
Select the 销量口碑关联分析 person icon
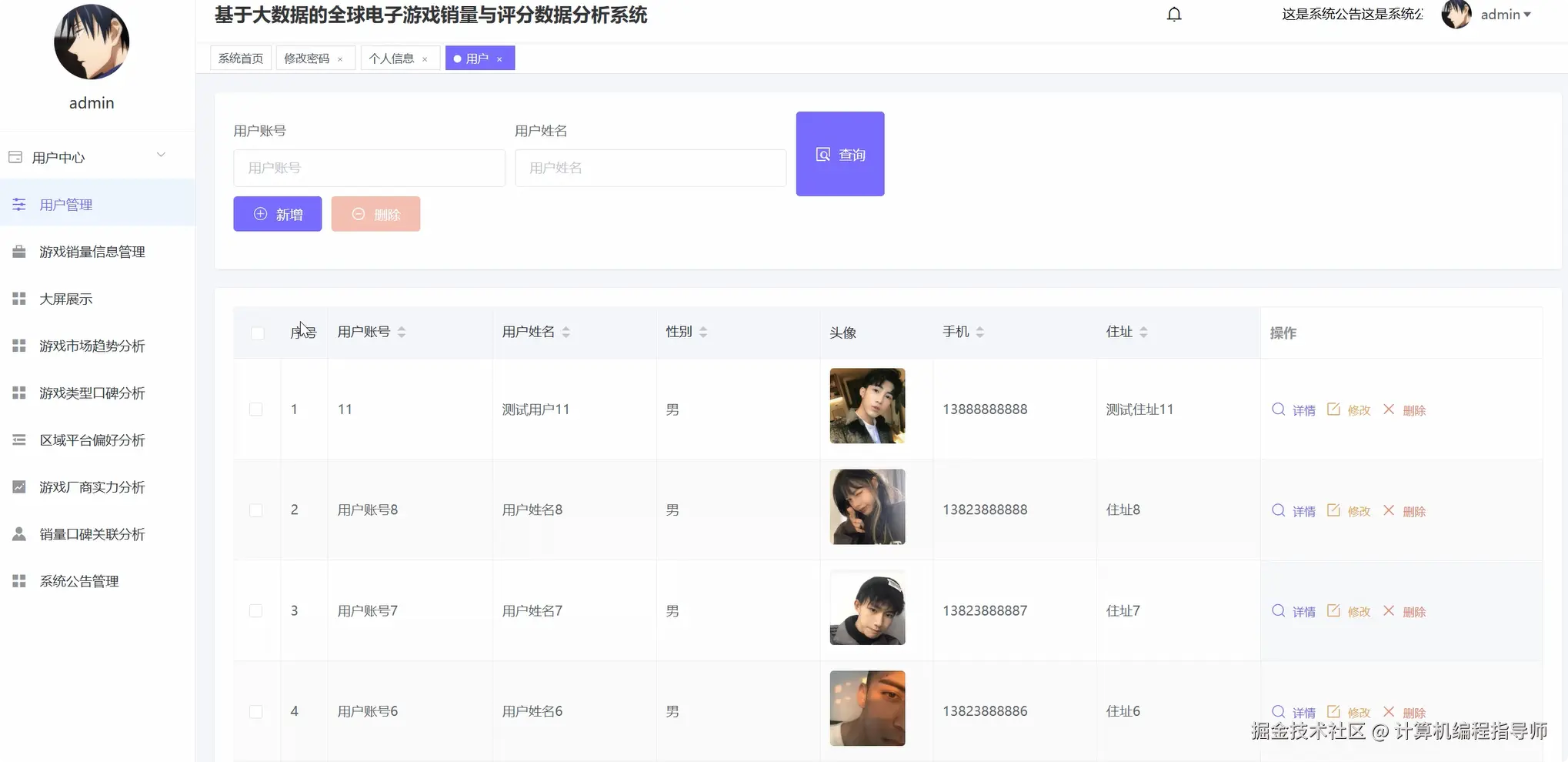(x=18, y=533)
